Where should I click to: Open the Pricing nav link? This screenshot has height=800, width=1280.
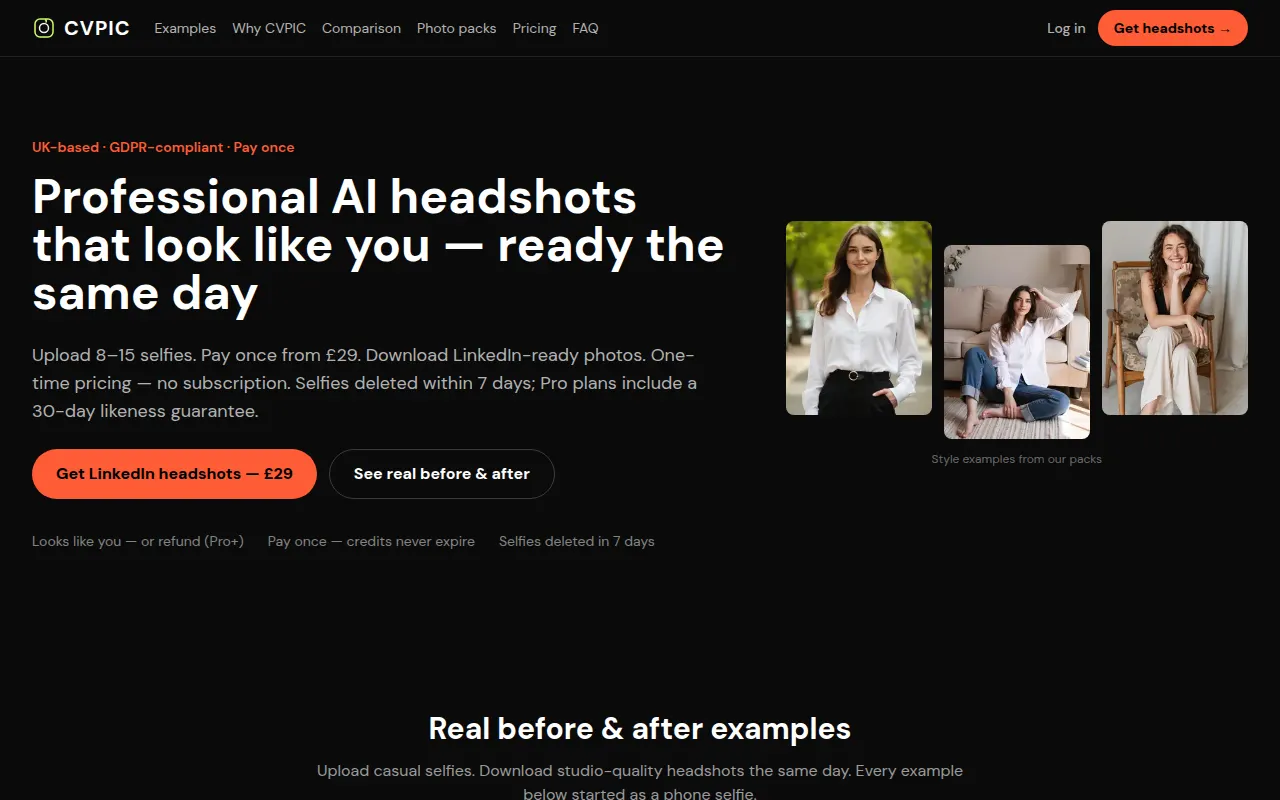534,28
